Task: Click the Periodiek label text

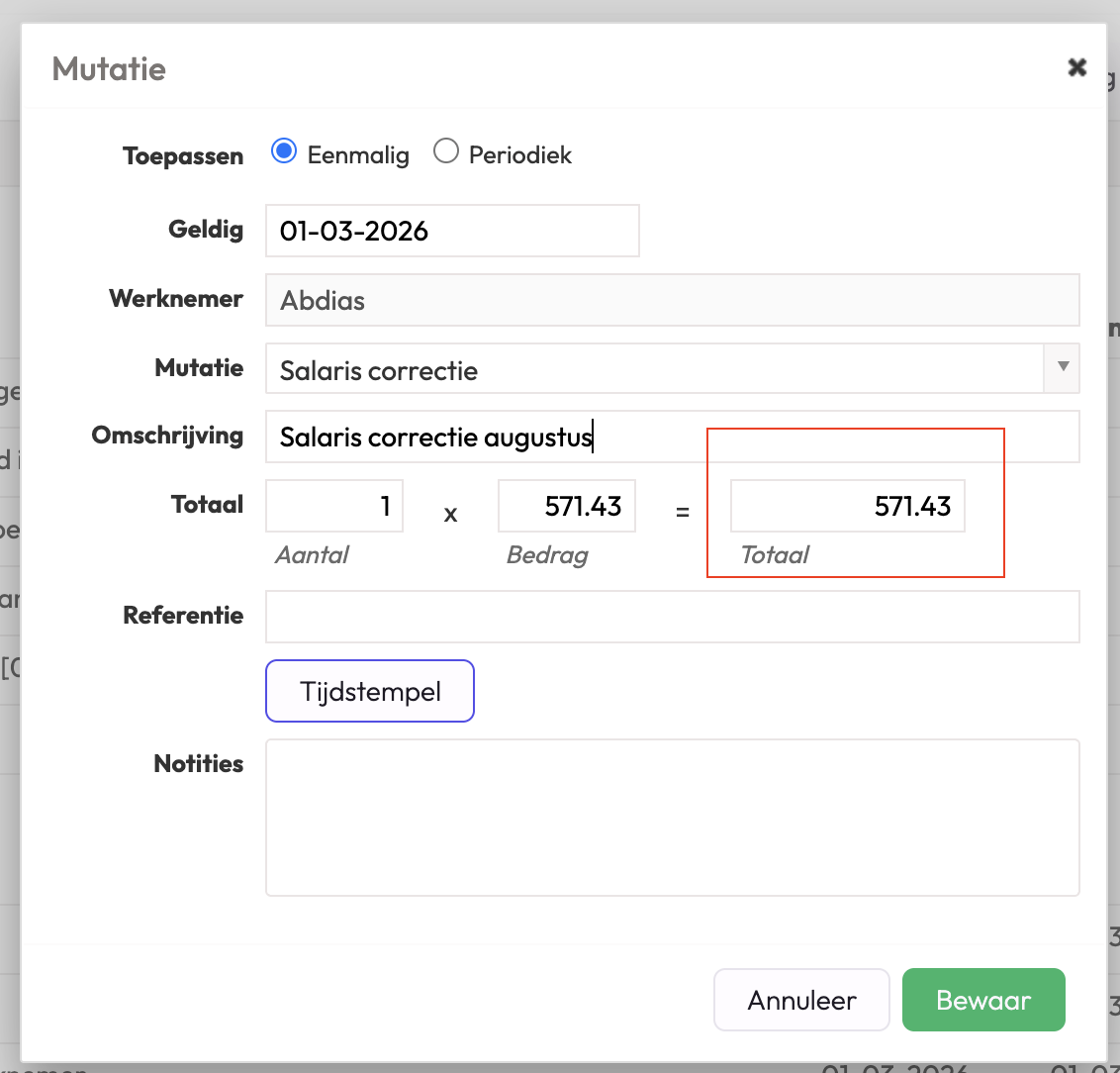Action: point(520,155)
